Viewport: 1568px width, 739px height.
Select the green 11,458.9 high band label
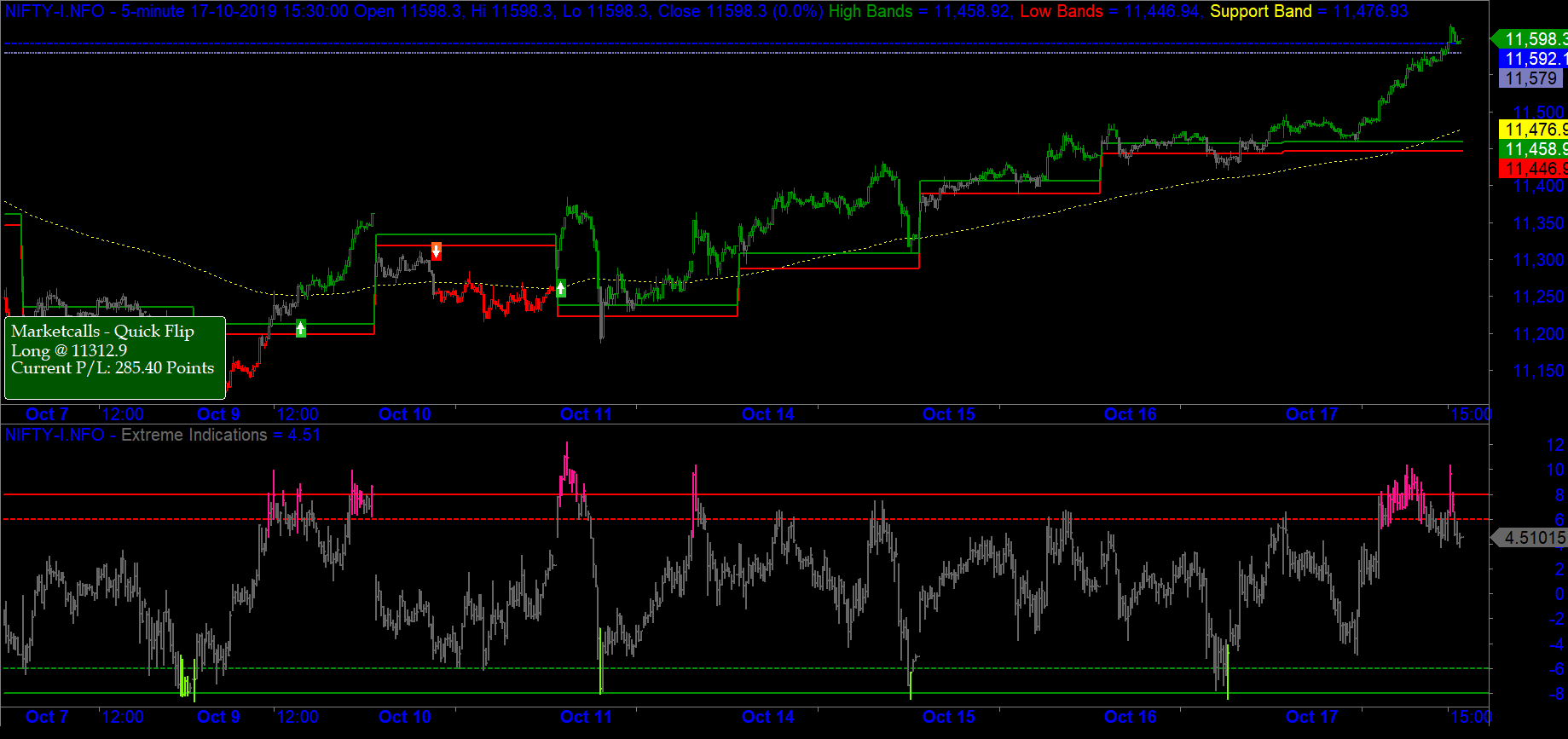pos(1533,149)
